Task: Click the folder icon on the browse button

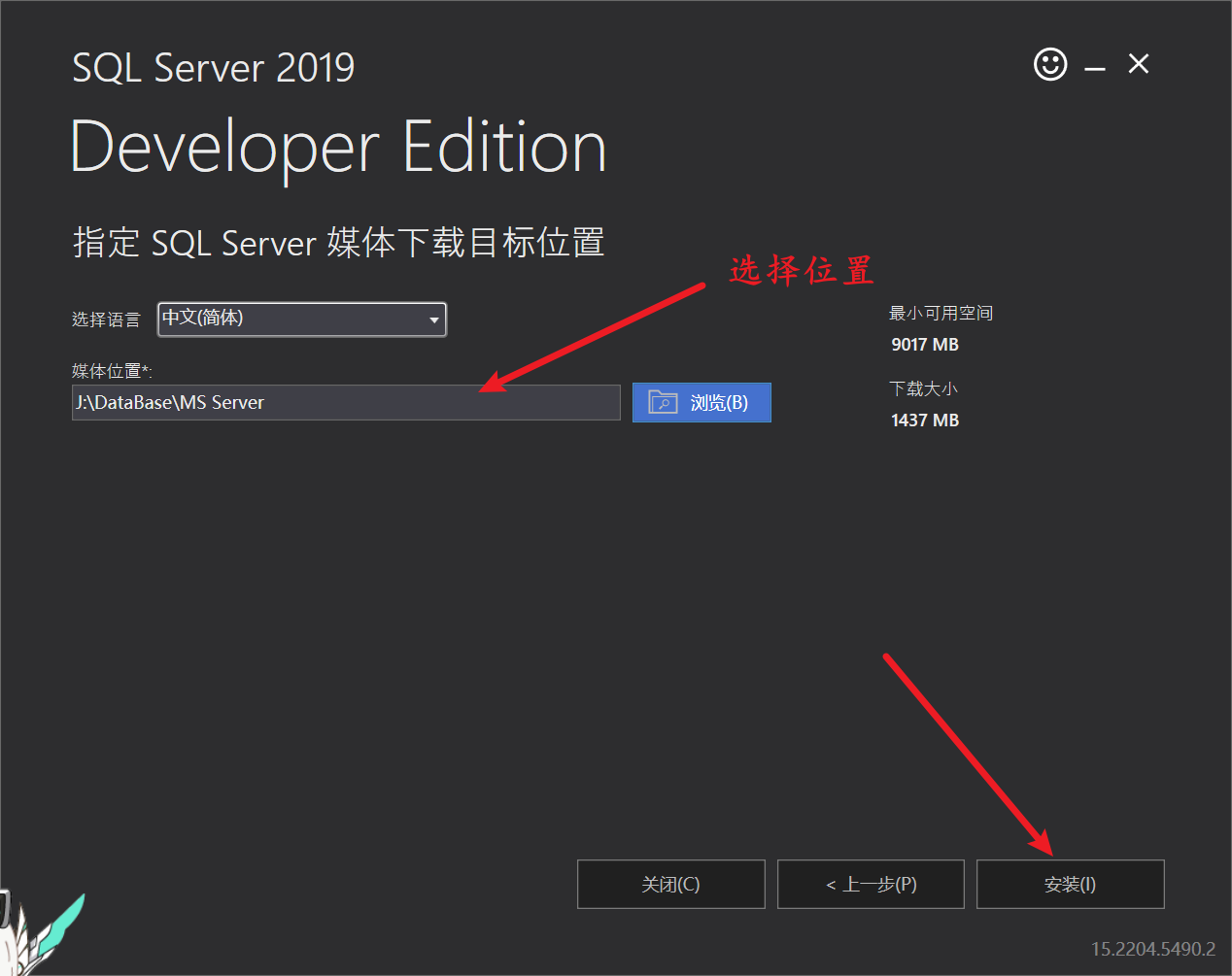Action: coord(663,402)
